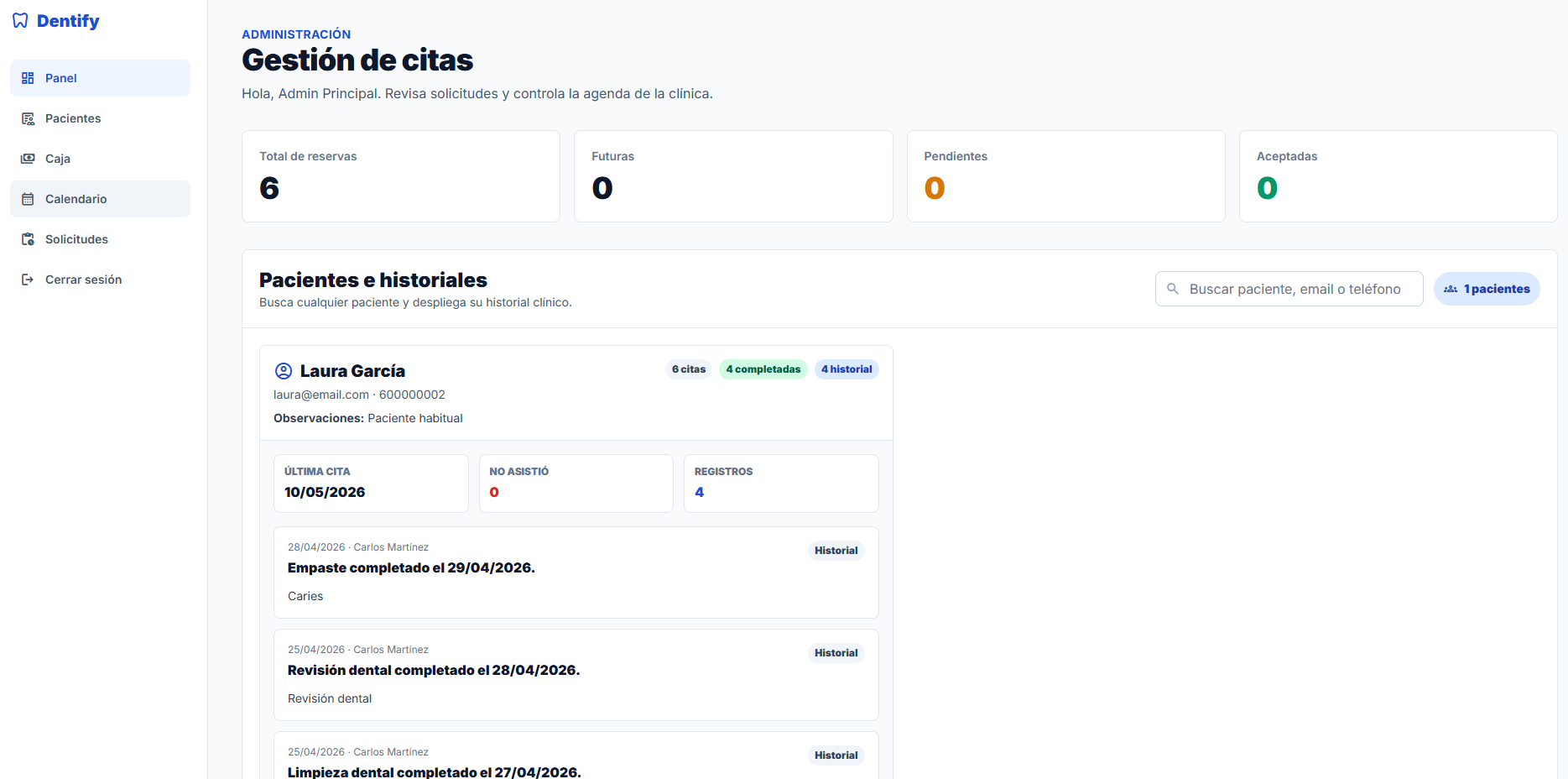Click Historial tag on Revisión dental entry
The width and height of the screenshot is (1568, 779).
836,653
